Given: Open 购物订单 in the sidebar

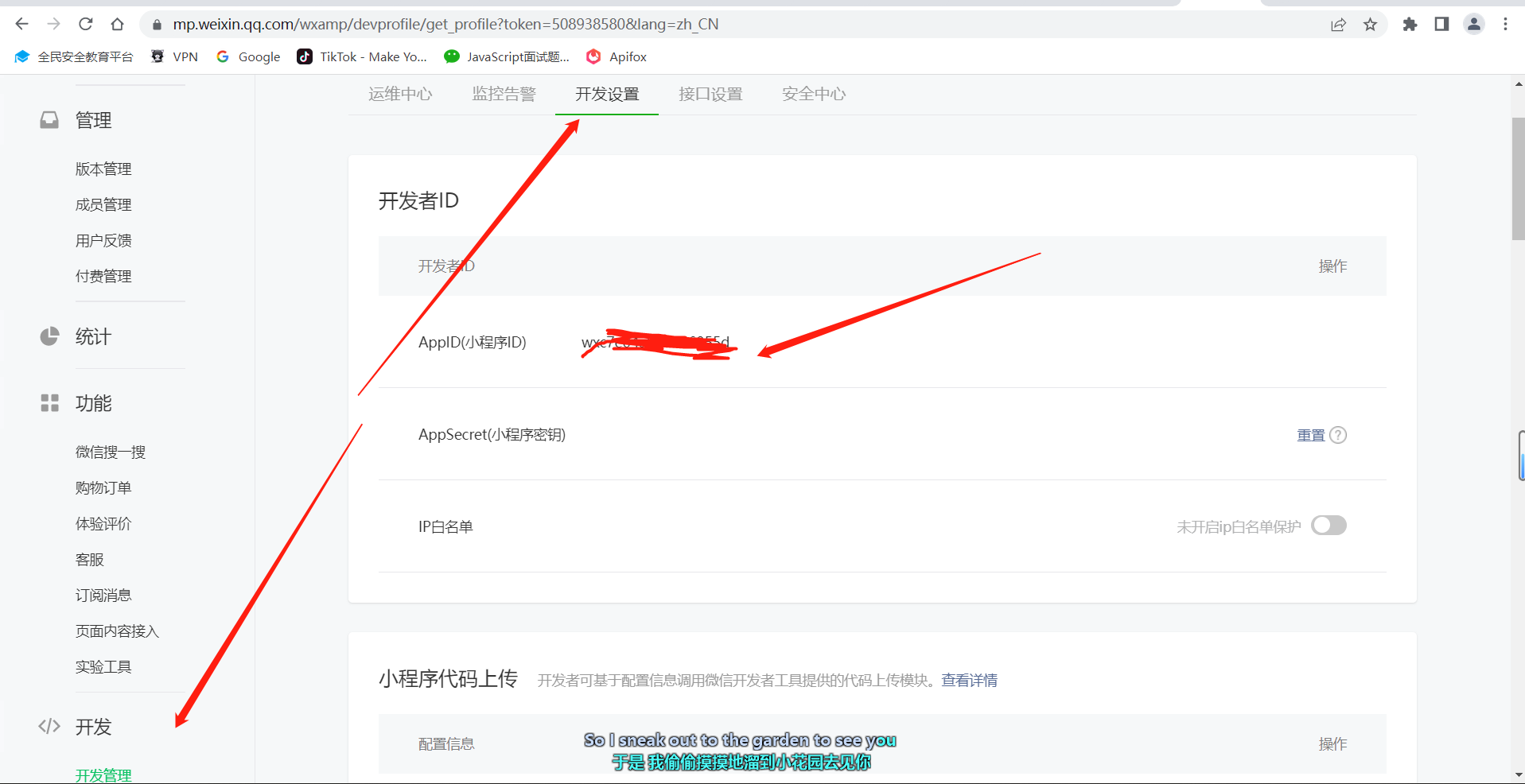Looking at the screenshot, I should click(x=103, y=487).
